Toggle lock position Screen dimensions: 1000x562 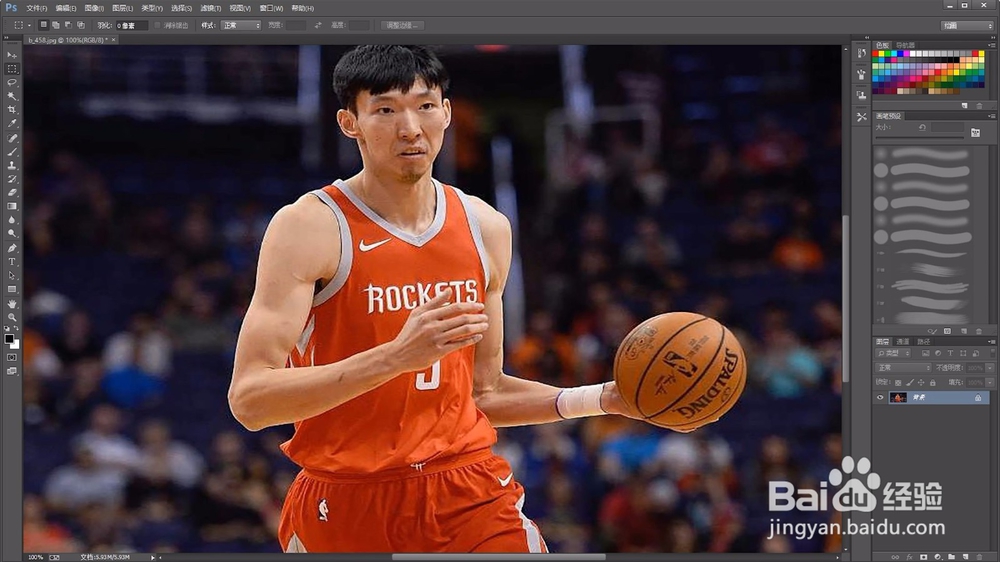(x=921, y=383)
